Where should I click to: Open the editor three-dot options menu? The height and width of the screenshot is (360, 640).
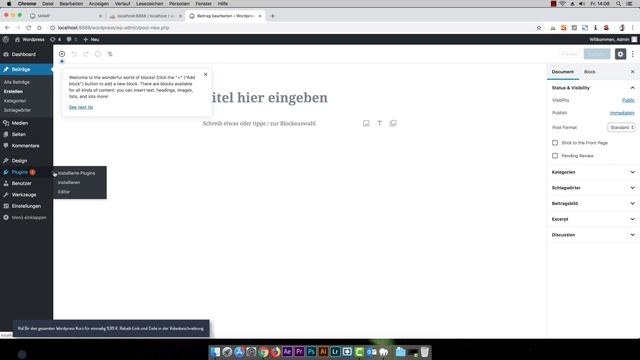coord(633,54)
